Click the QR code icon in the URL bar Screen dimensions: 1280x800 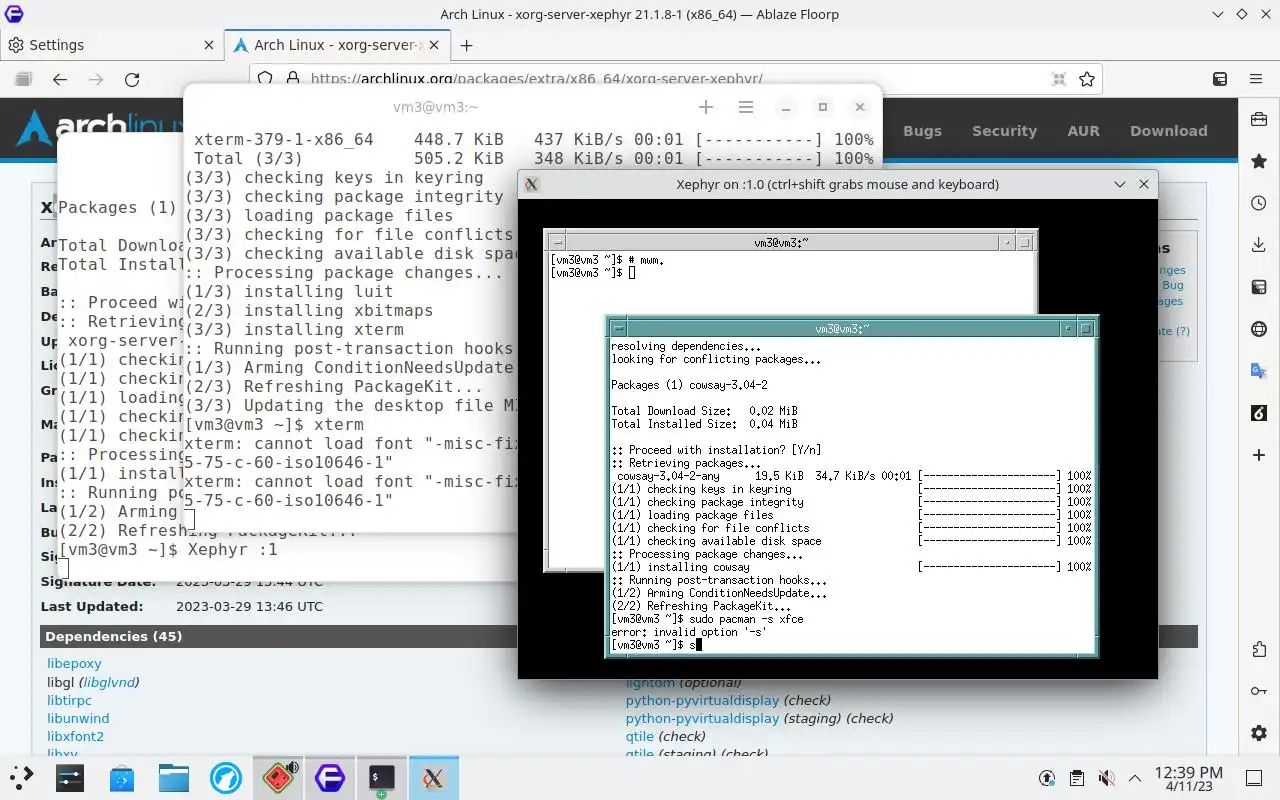point(1059,79)
